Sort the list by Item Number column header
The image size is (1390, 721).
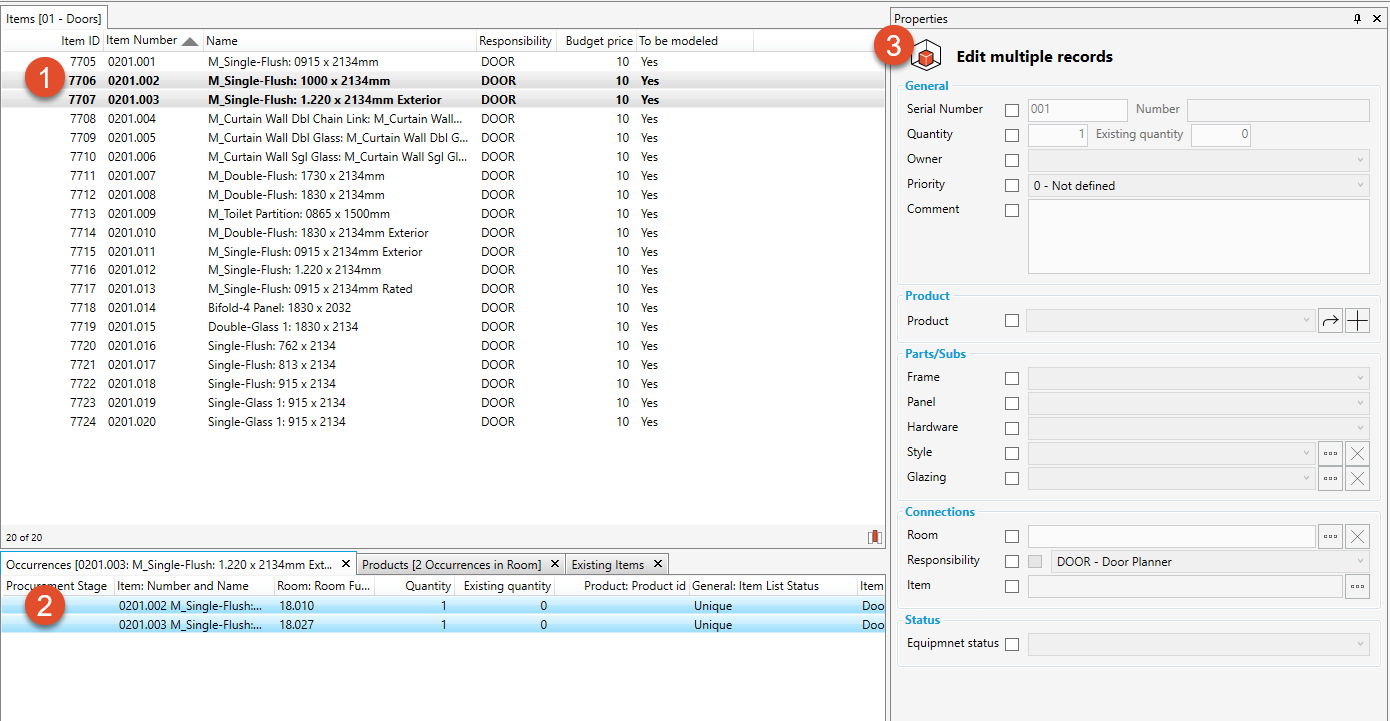(x=142, y=40)
